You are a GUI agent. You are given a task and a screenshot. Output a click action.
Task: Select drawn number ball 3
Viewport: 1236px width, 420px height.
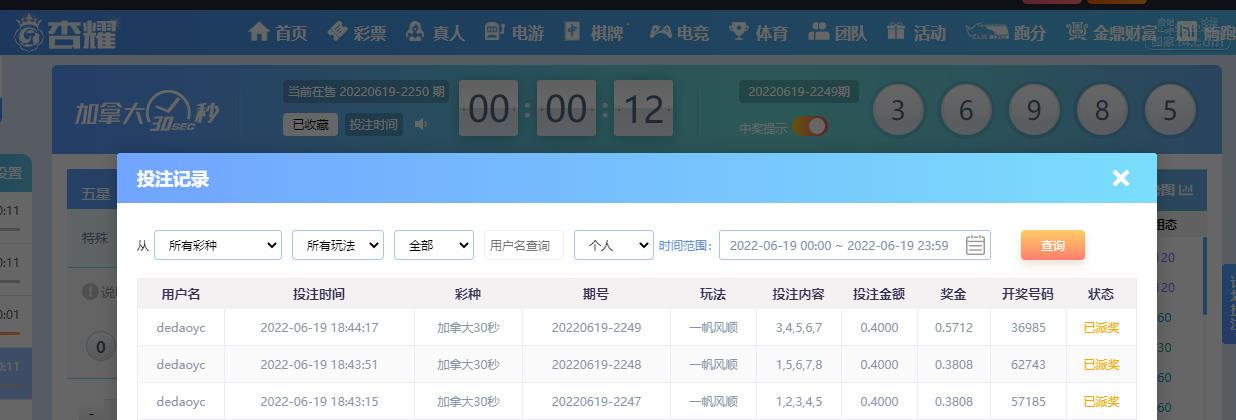point(898,110)
